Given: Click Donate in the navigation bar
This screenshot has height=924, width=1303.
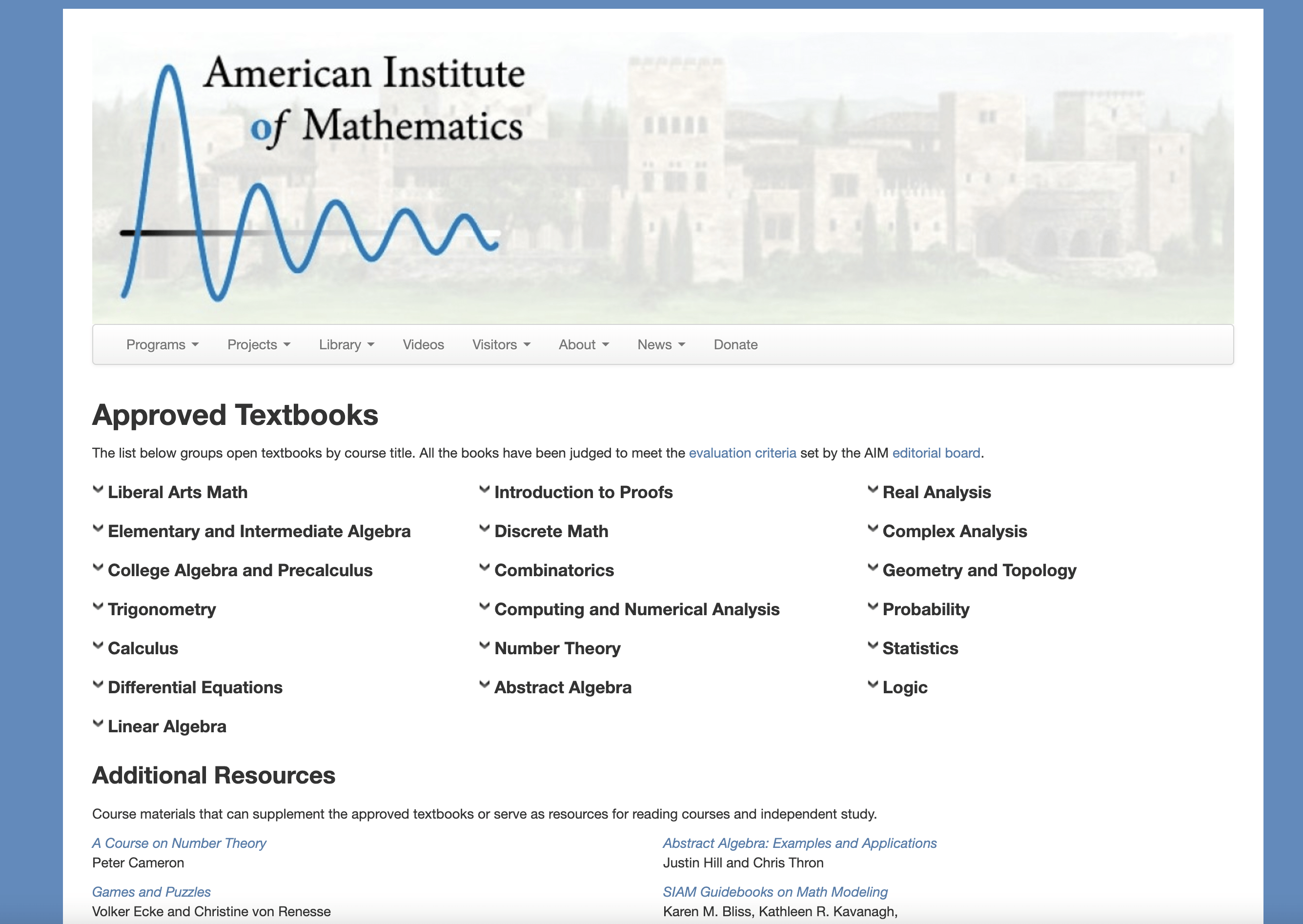Looking at the screenshot, I should coord(736,345).
